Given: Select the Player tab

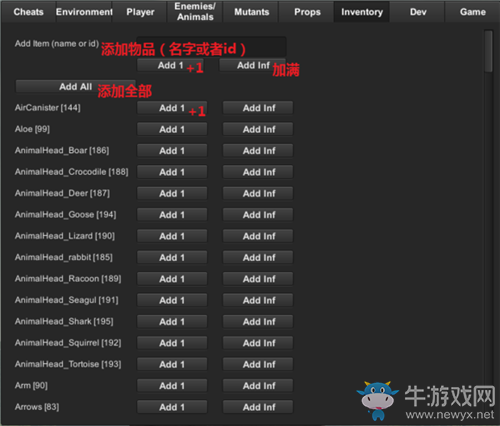Looking at the screenshot, I should pos(140,12).
